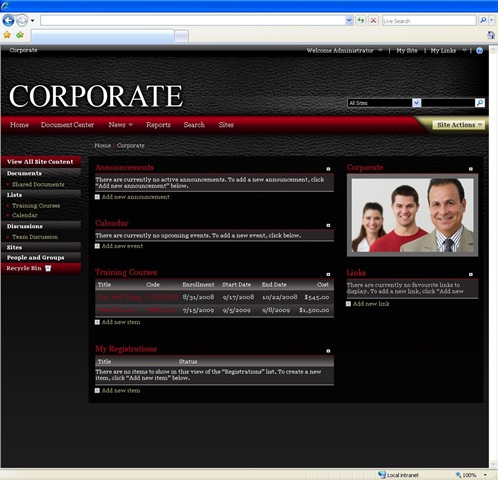This screenshot has width=498, height=480.
Task: Click the Home breadcrumb link
Action: [102, 145]
